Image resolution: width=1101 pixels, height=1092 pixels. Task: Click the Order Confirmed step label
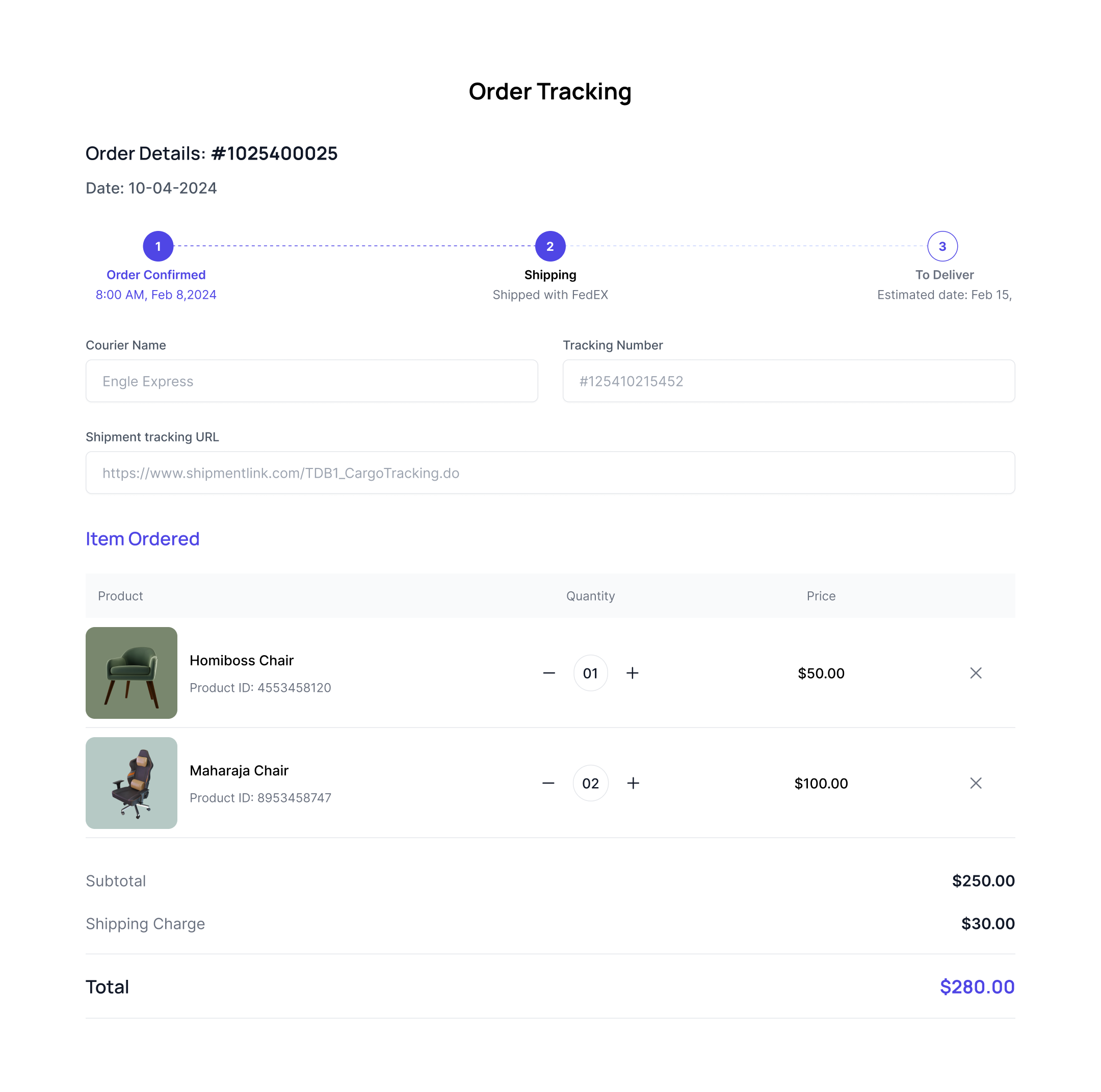[x=155, y=275]
